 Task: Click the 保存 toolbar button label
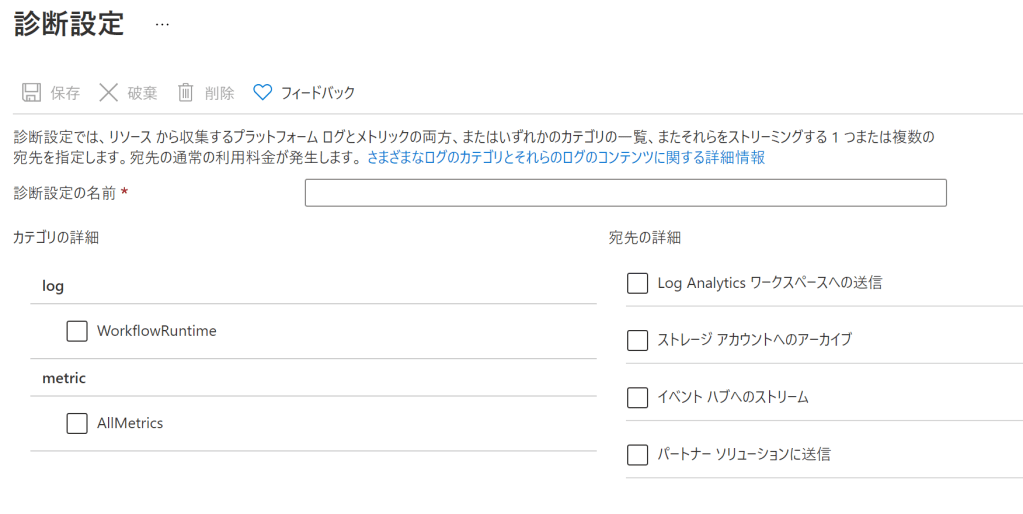click(65, 93)
